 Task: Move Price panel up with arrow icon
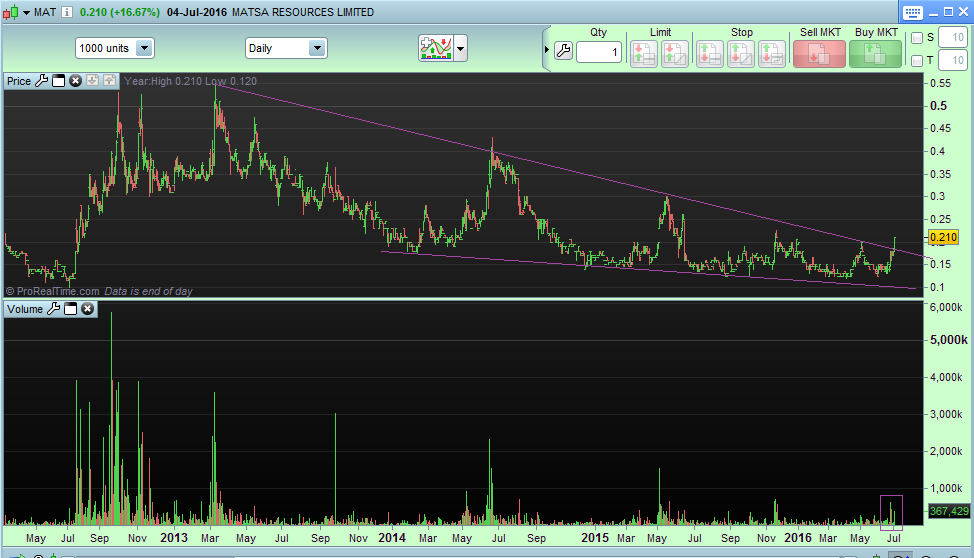[109, 80]
